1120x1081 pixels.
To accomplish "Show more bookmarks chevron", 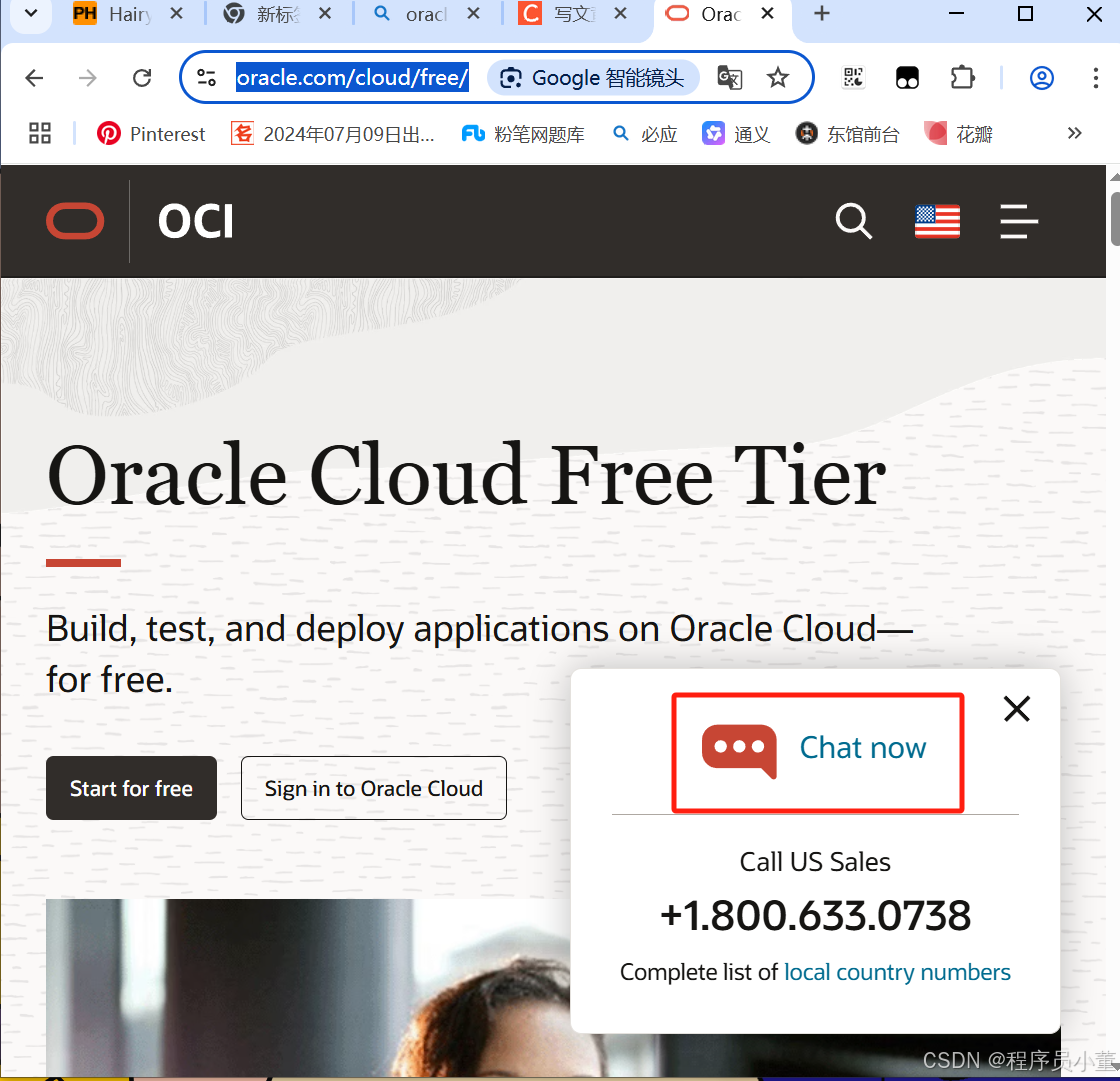I will [1074, 134].
